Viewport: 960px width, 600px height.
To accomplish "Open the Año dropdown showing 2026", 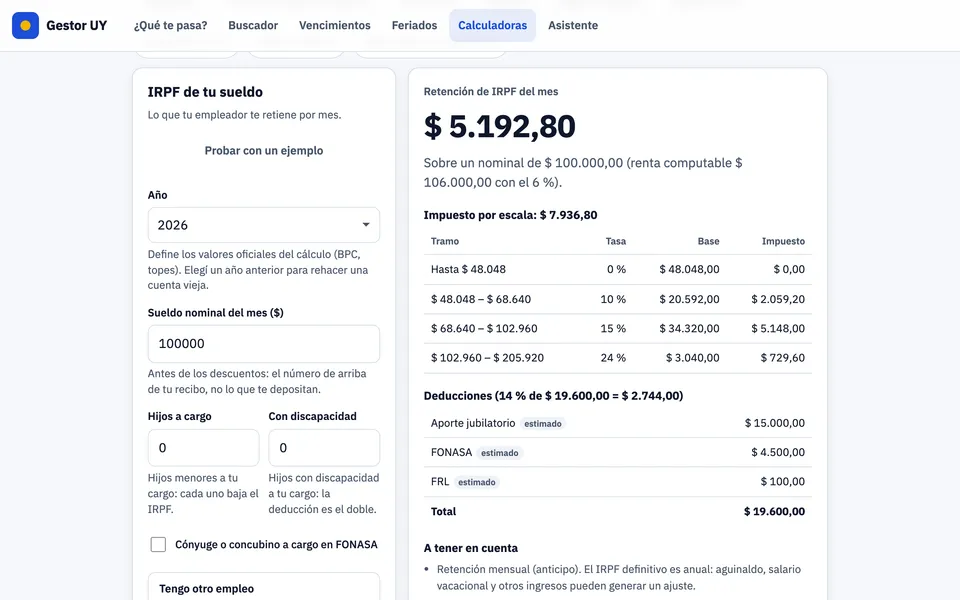I will click(264, 225).
